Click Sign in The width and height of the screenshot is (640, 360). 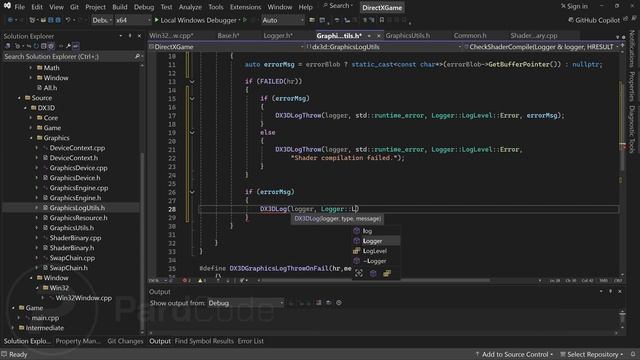tap(574, 6)
